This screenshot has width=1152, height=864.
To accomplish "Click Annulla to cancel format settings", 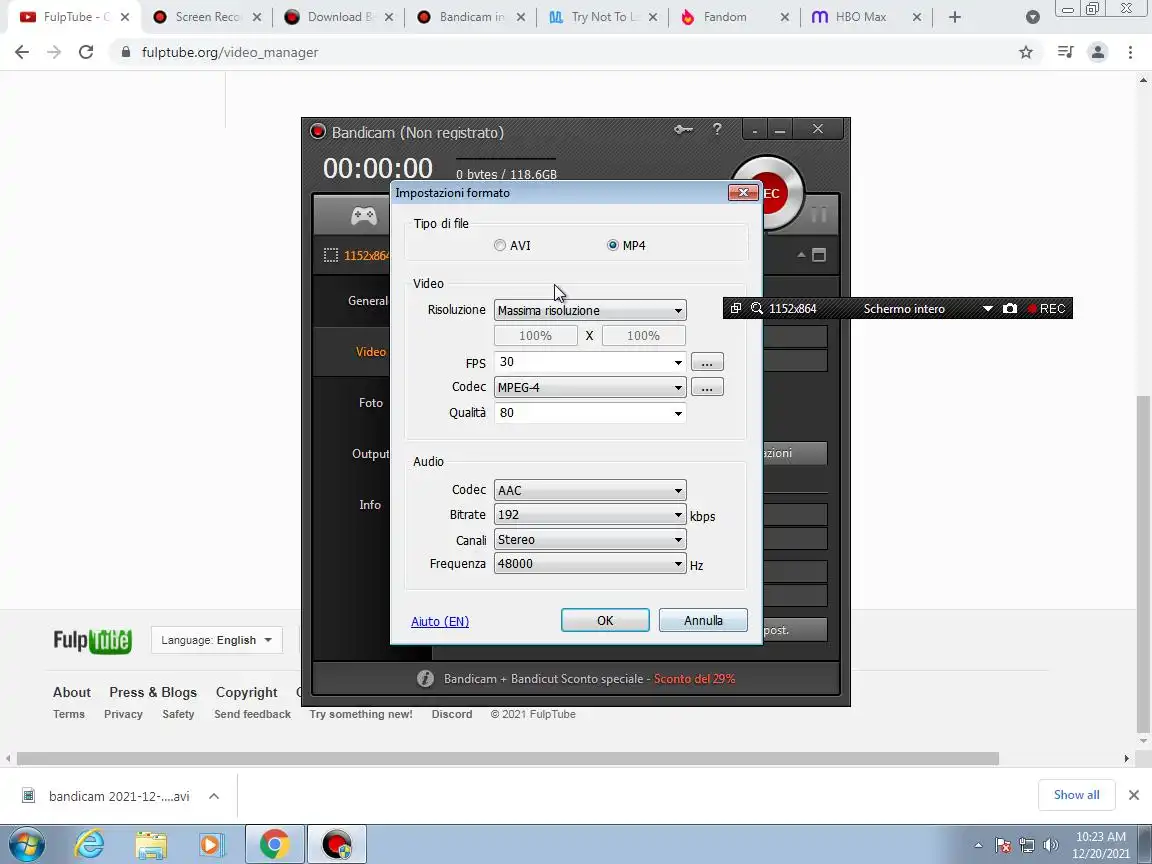I will 703,620.
